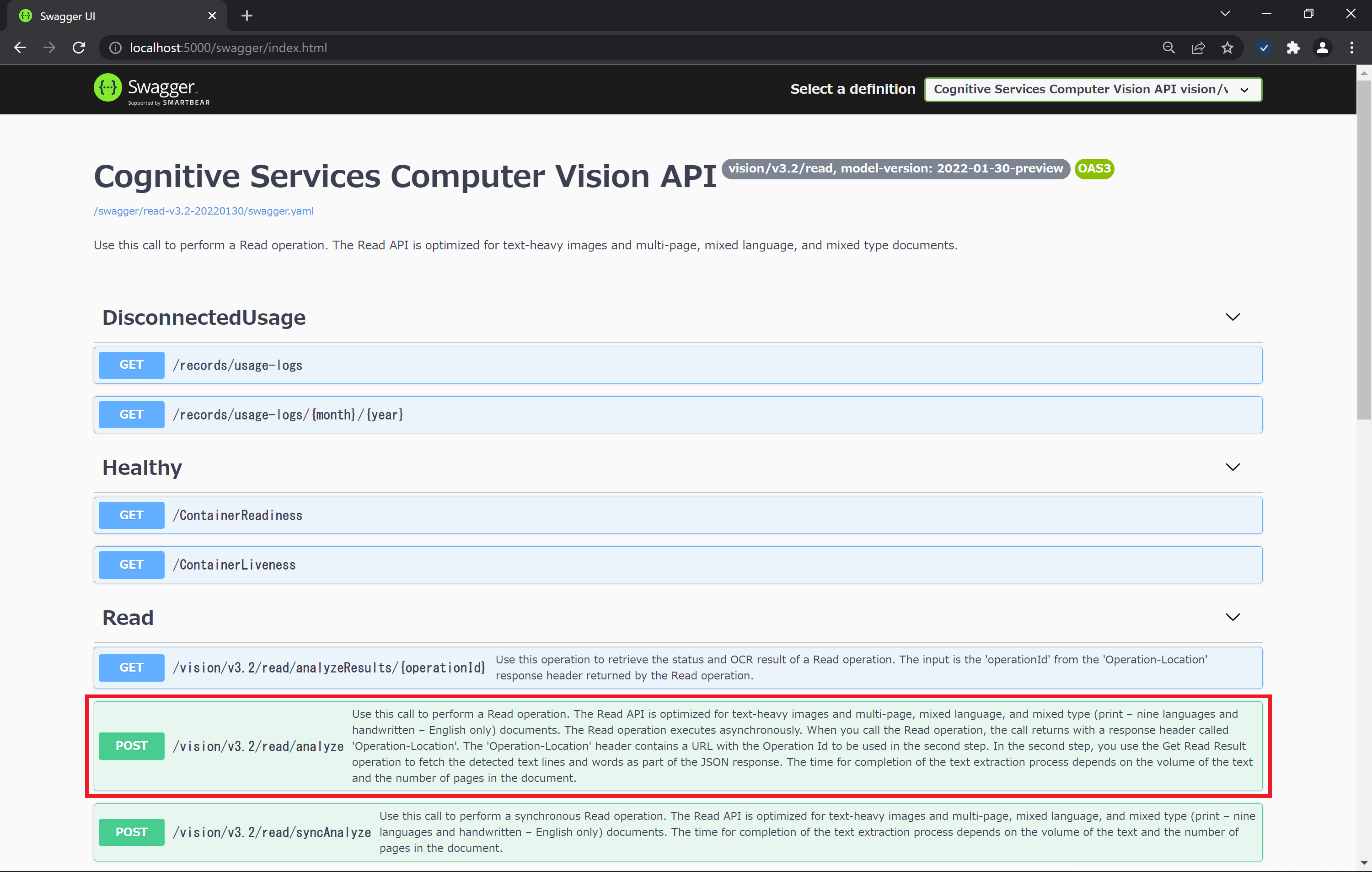Click the share page icon
Viewport: 1372px width, 872px height.
1198,48
